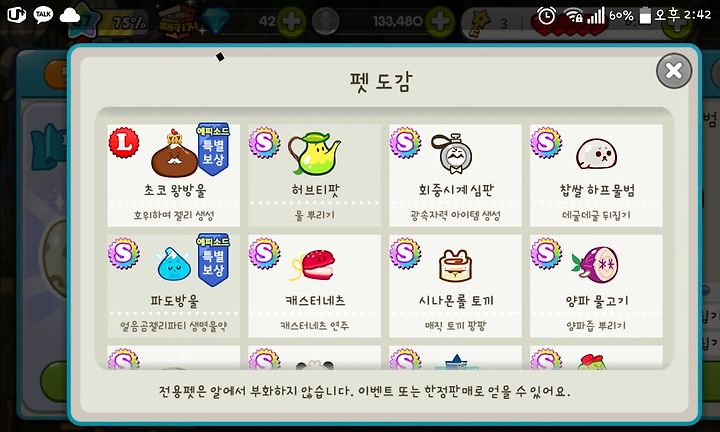Open the KakaoTalk notification icon
Viewport: 720px width, 432px height.
pos(43,15)
